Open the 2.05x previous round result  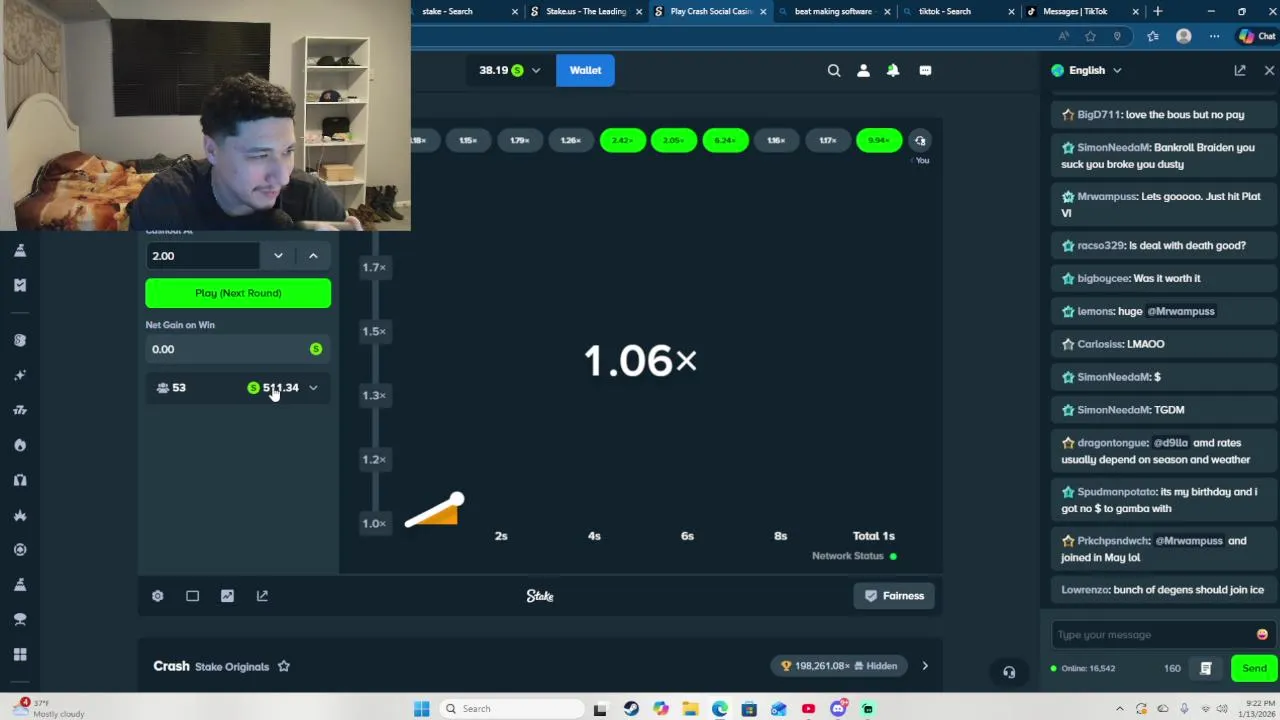674,141
